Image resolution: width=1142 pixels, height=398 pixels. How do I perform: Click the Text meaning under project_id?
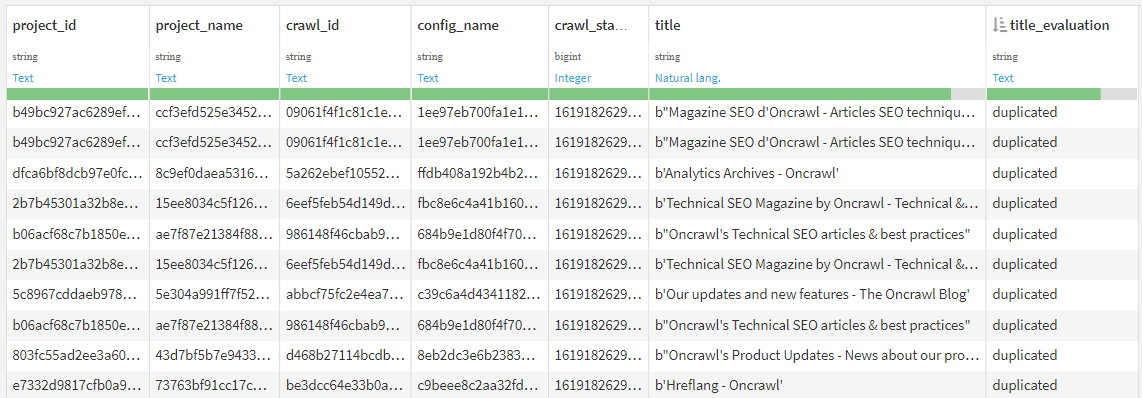(x=23, y=77)
